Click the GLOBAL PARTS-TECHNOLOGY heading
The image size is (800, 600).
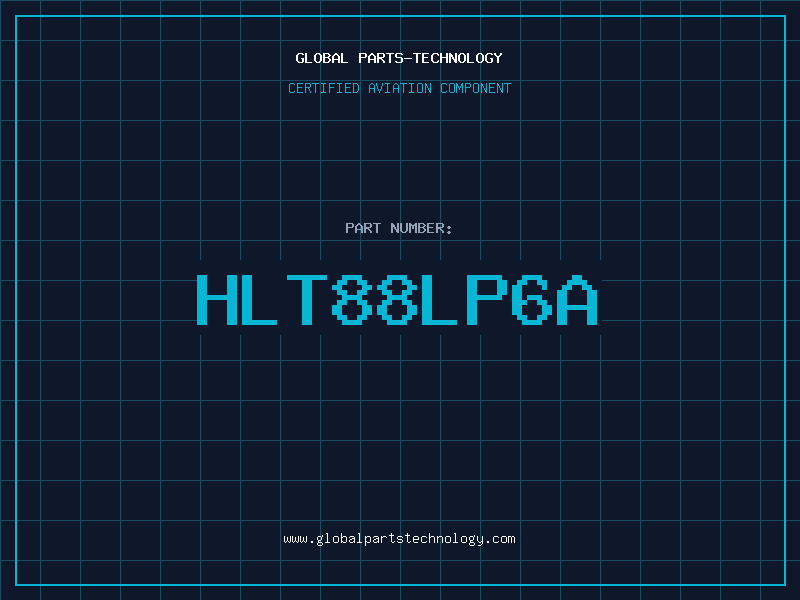click(x=399, y=58)
